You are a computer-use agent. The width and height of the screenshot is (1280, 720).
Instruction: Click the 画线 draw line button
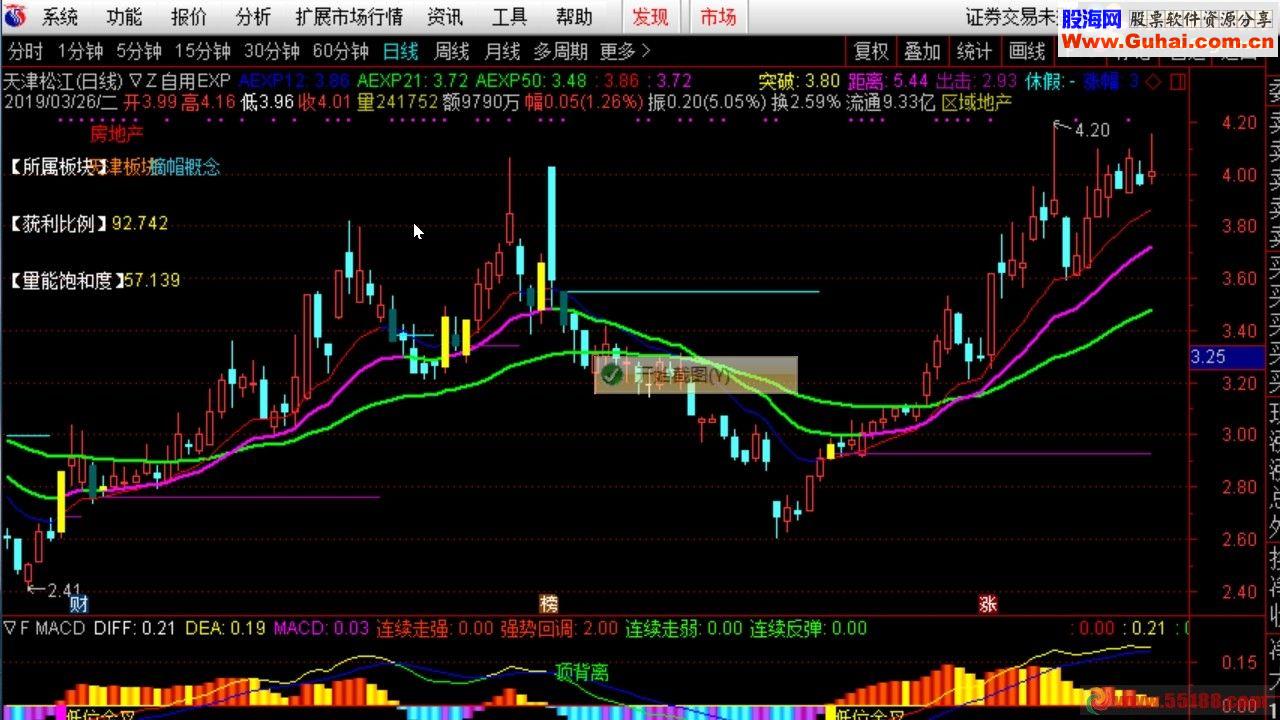coord(1027,51)
